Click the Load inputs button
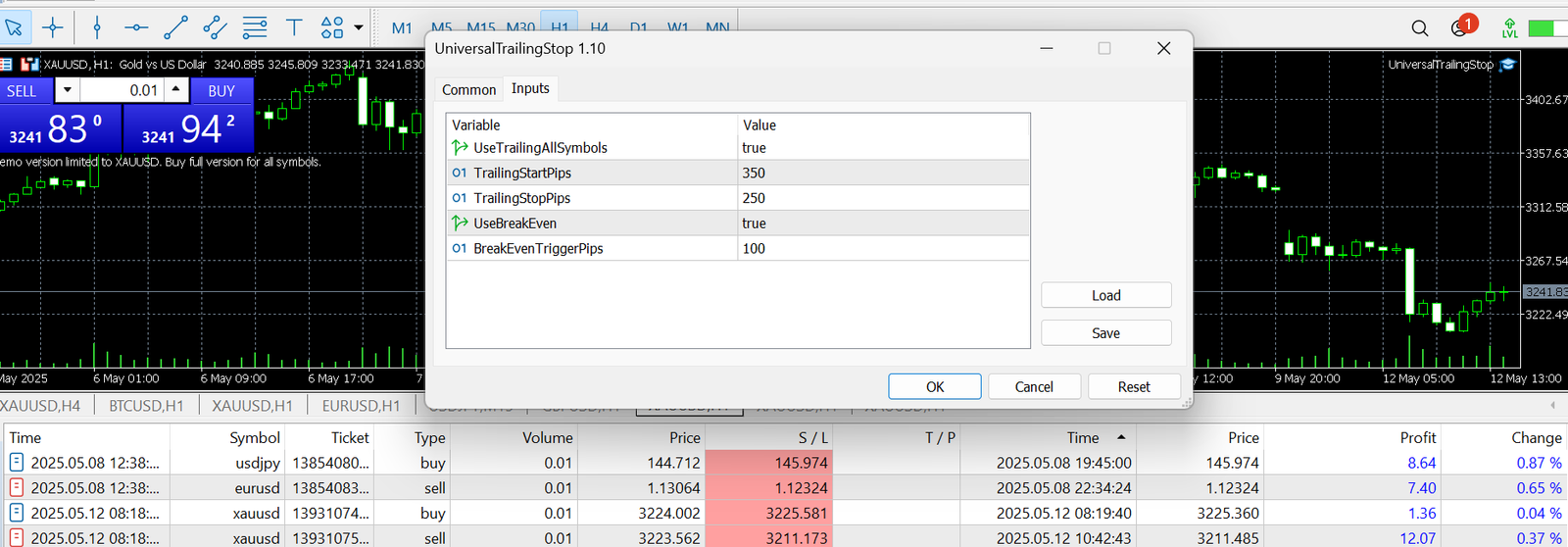This screenshot has height=547, width=1568. (1105, 295)
